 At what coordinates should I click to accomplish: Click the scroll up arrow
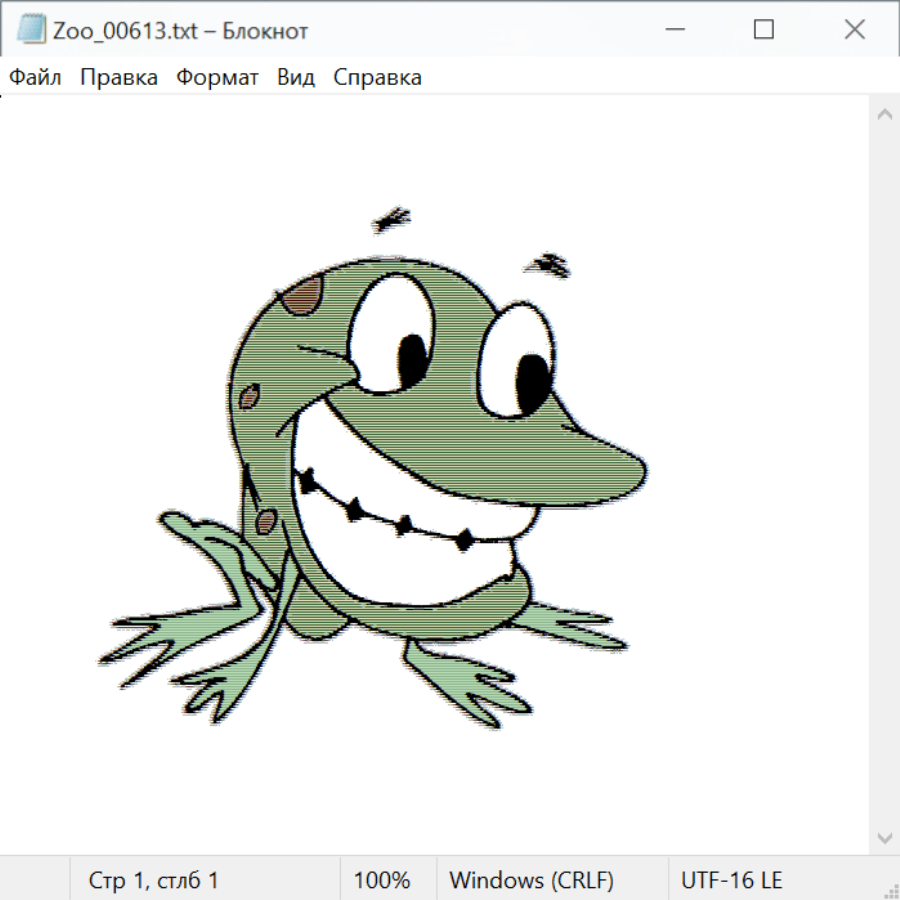coord(884,115)
